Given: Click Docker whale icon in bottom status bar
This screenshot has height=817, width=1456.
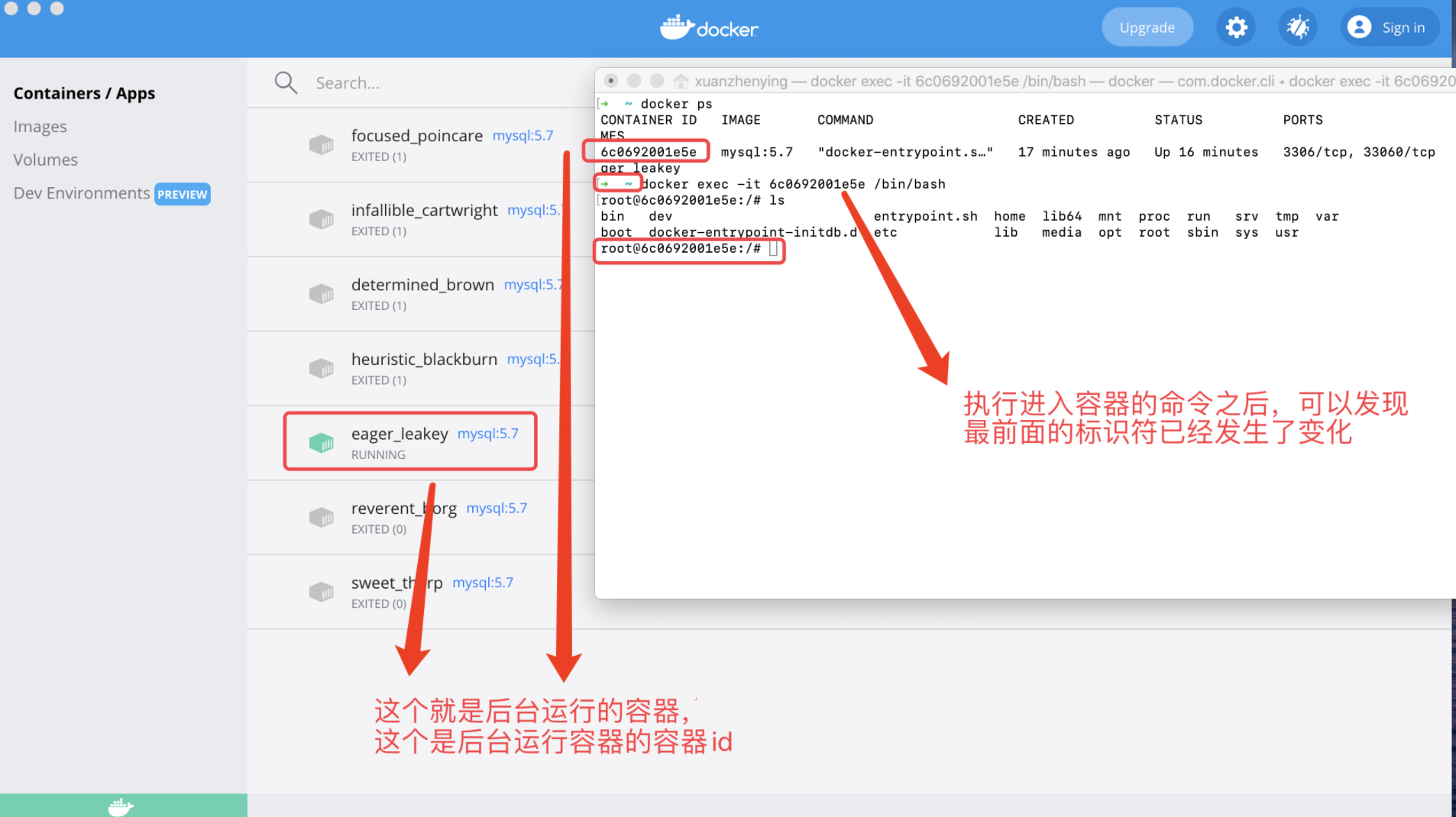Looking at the screenshot, I should [121, 806].
